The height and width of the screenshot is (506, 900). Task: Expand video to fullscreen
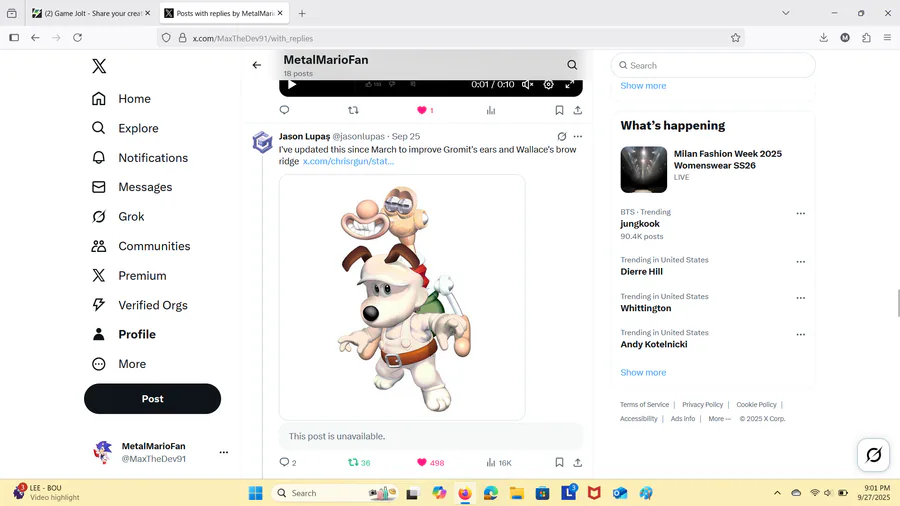tap(569, 85)
